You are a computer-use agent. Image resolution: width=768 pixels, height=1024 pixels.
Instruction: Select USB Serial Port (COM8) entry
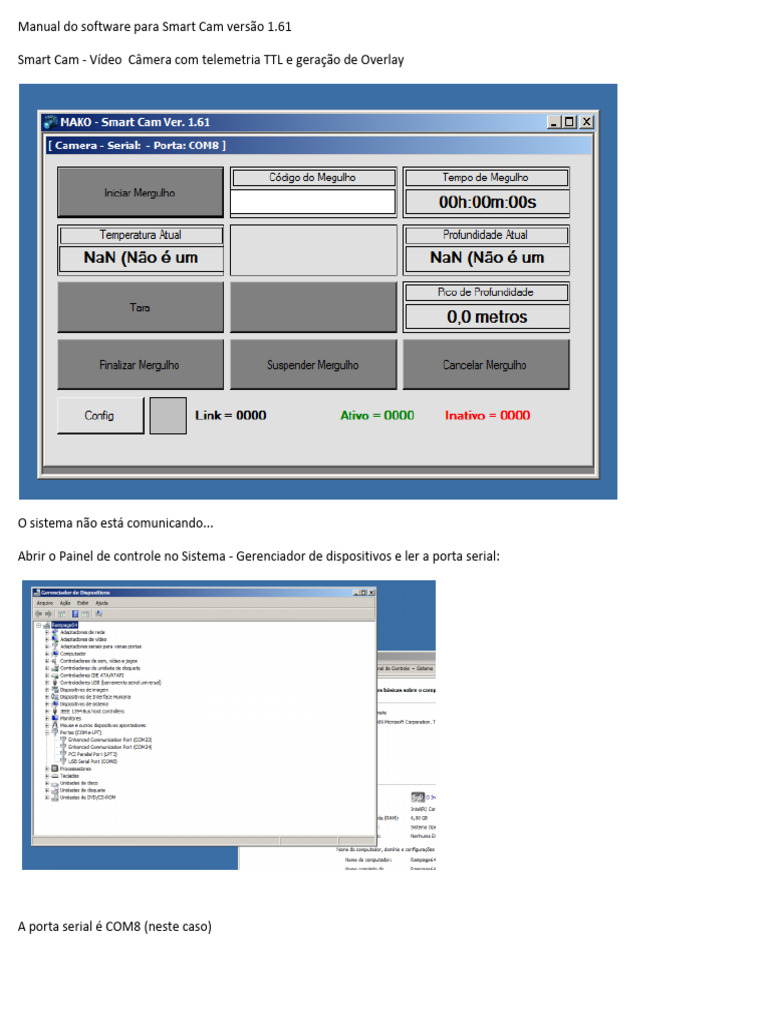(93, 761)
